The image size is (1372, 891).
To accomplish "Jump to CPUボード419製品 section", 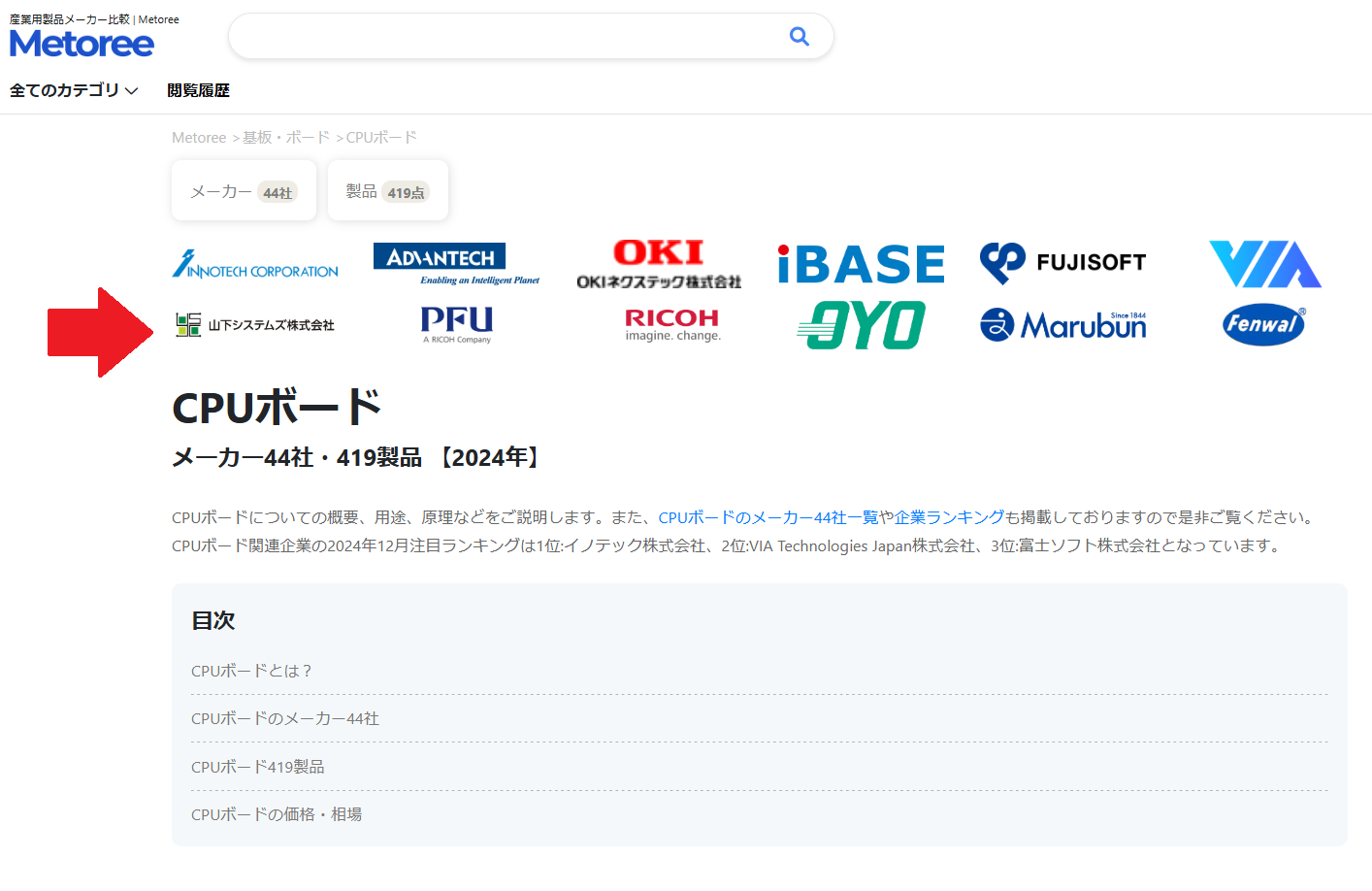I will pos(258,767).
